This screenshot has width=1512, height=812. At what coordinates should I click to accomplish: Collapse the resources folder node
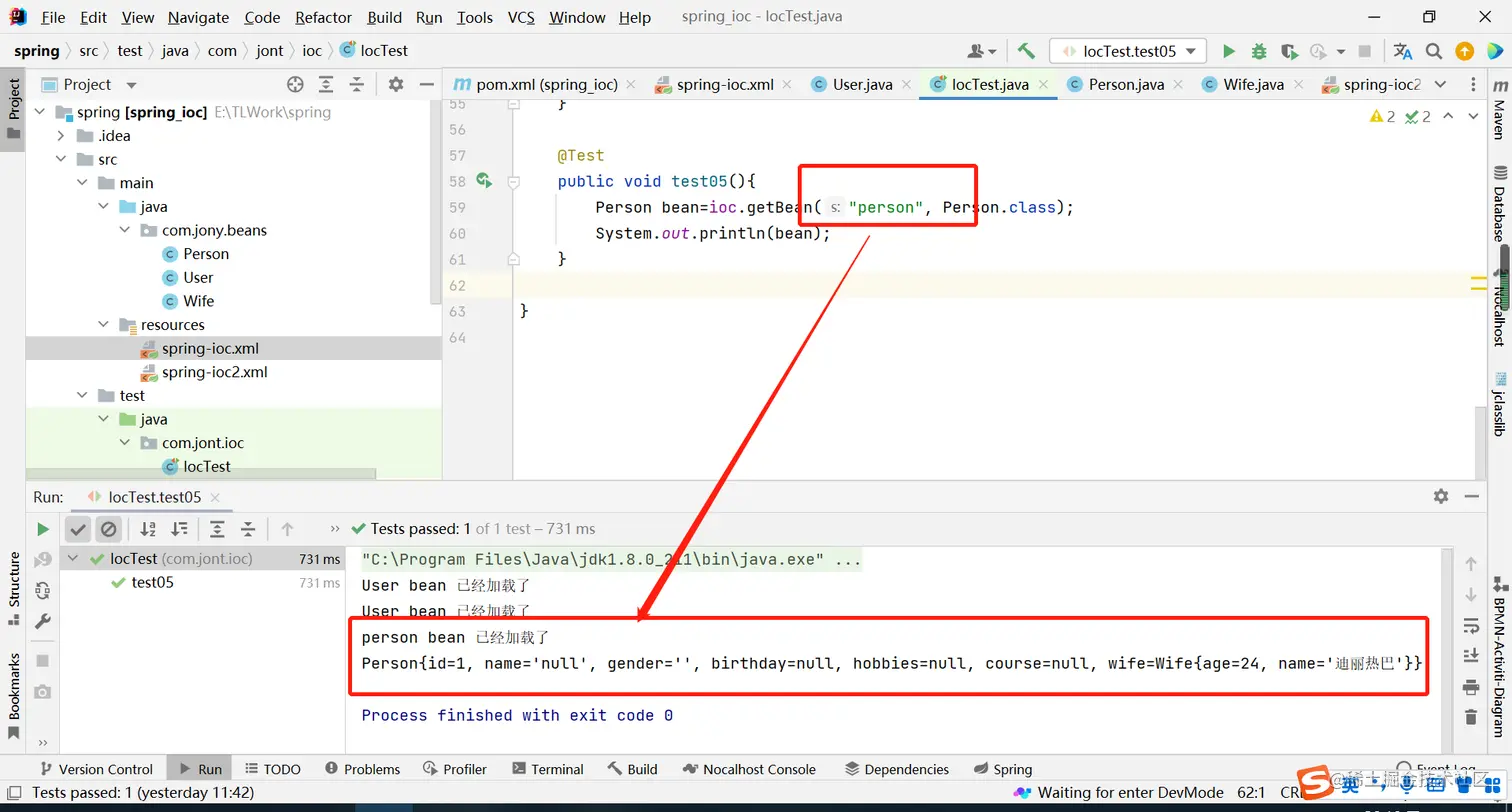(104, 325)
